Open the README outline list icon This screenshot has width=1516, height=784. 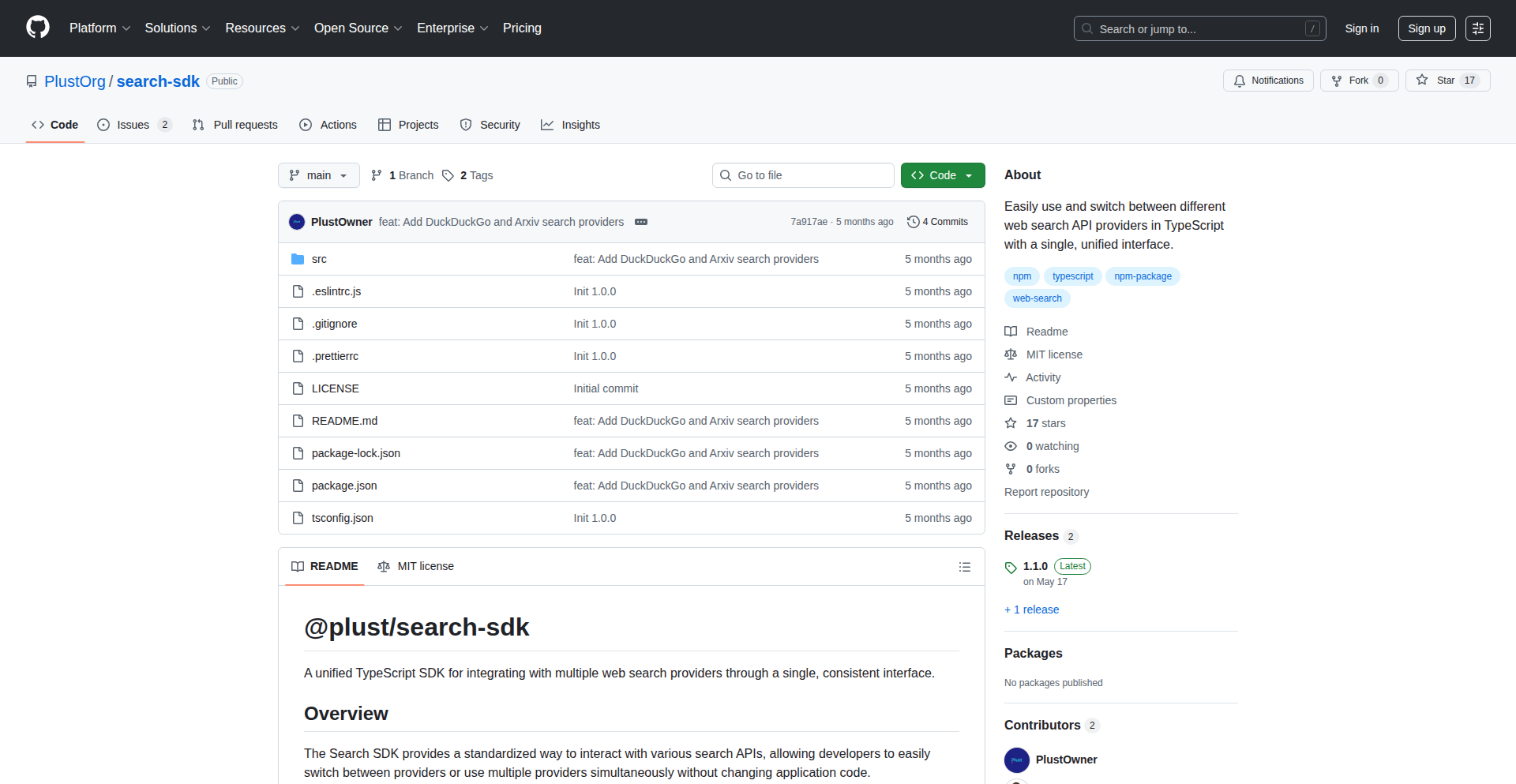(x=964, y=567)
